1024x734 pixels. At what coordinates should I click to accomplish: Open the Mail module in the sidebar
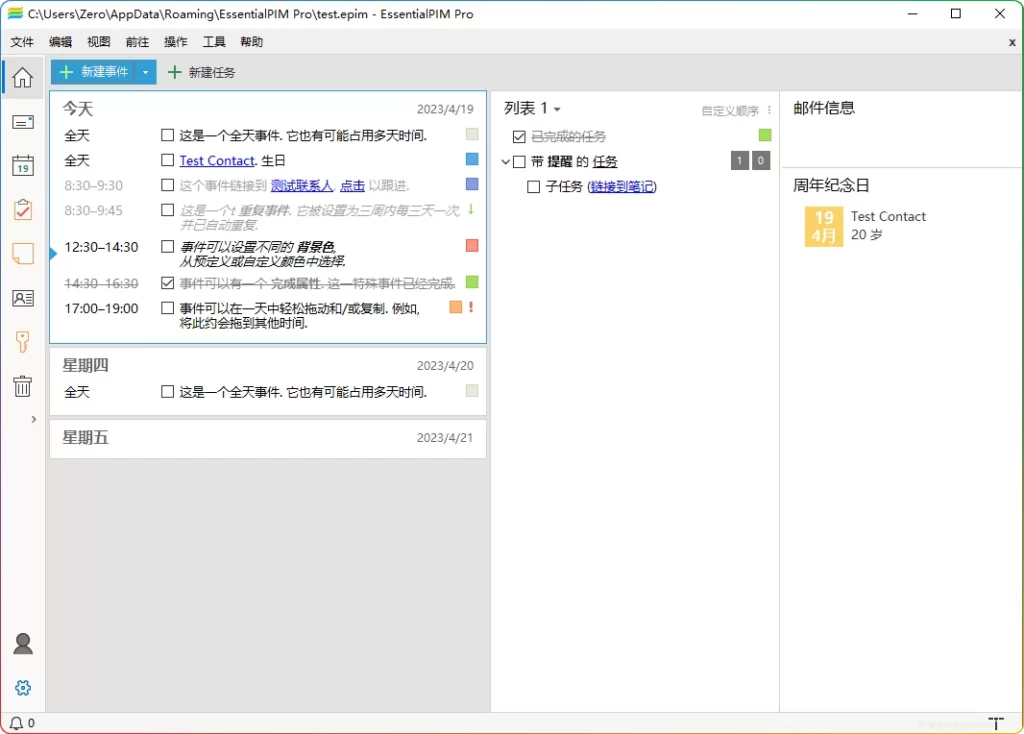coord(22,122)
